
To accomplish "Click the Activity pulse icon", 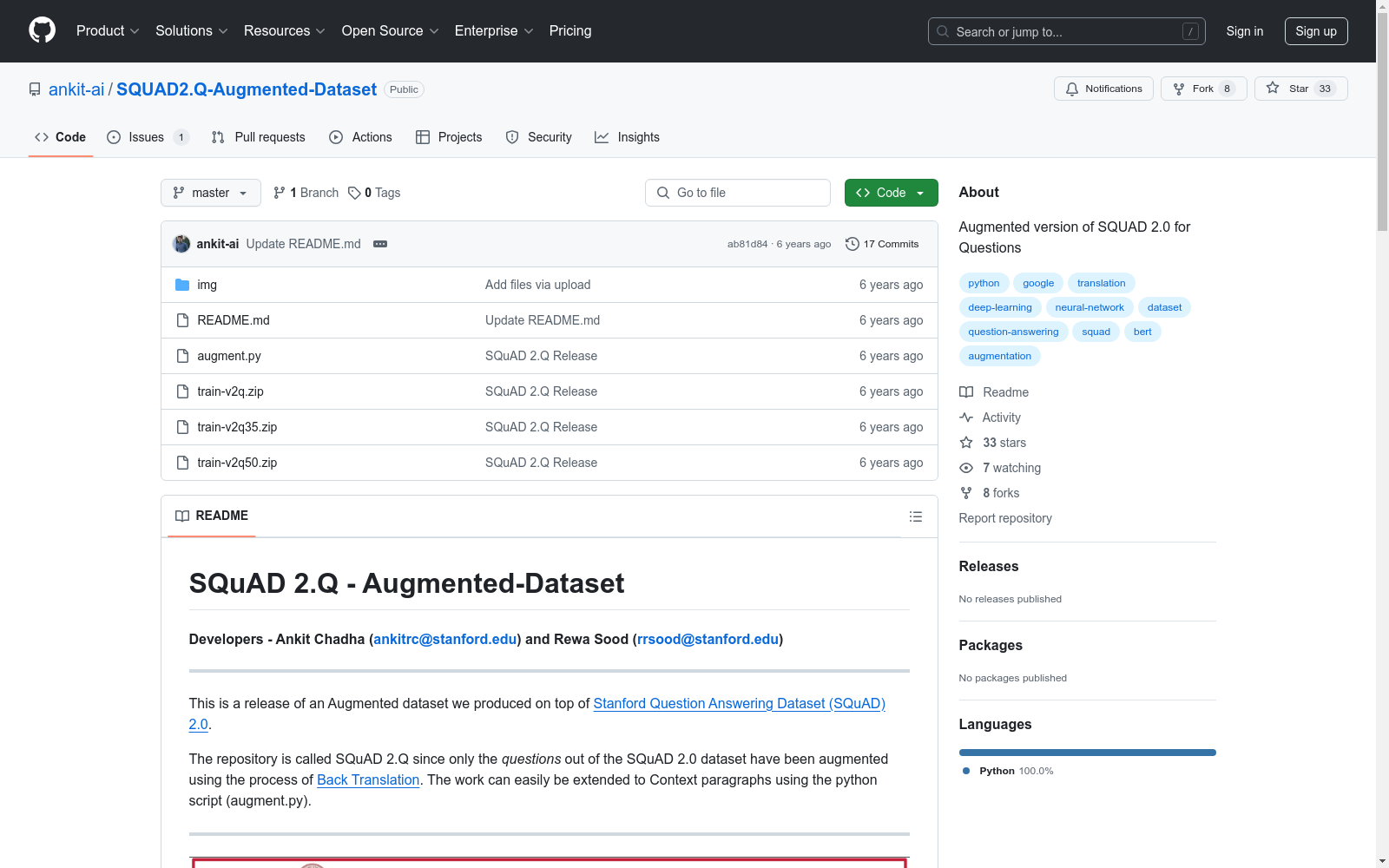I will (x=966, y=418).
